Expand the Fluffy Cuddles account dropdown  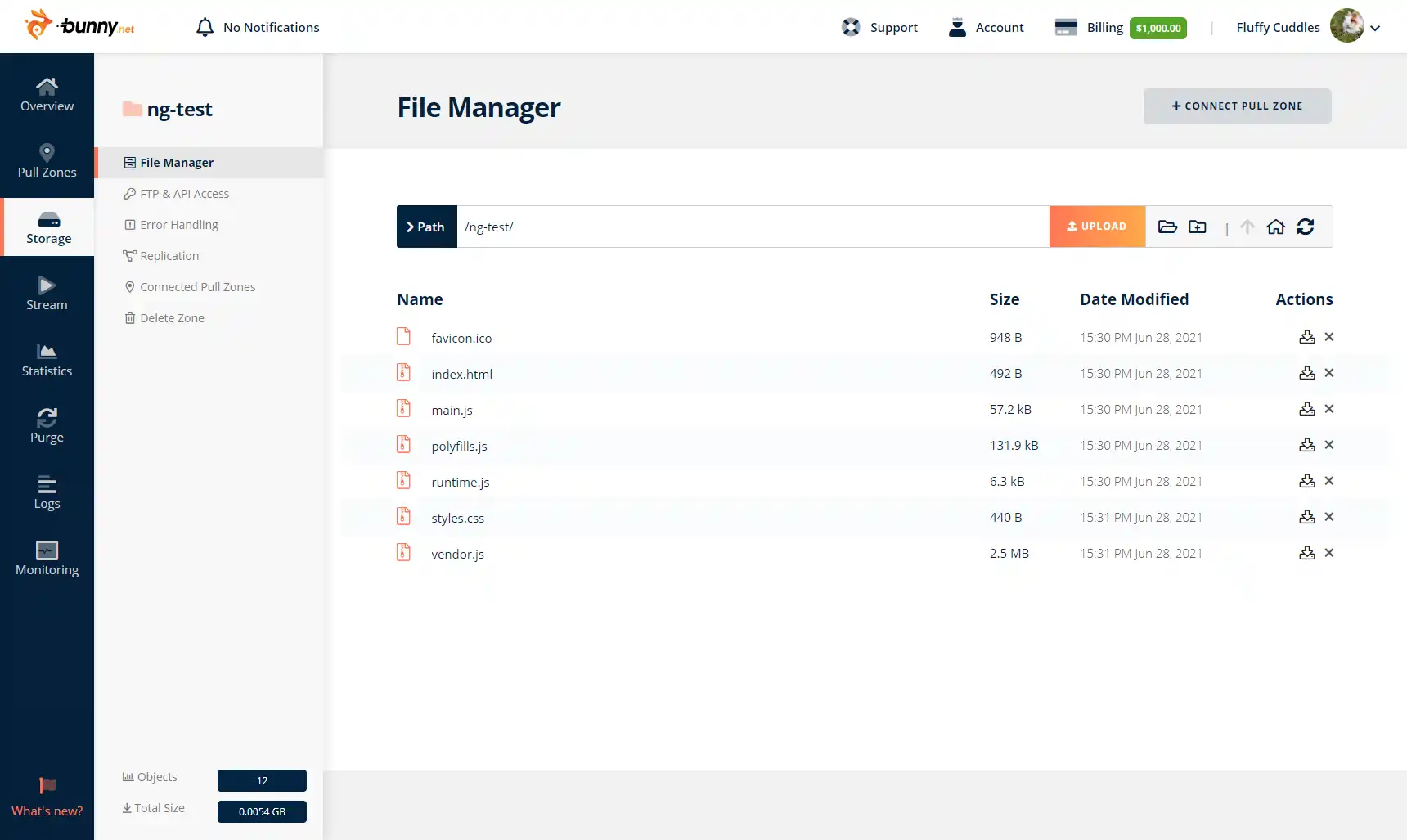[1375, 28]
